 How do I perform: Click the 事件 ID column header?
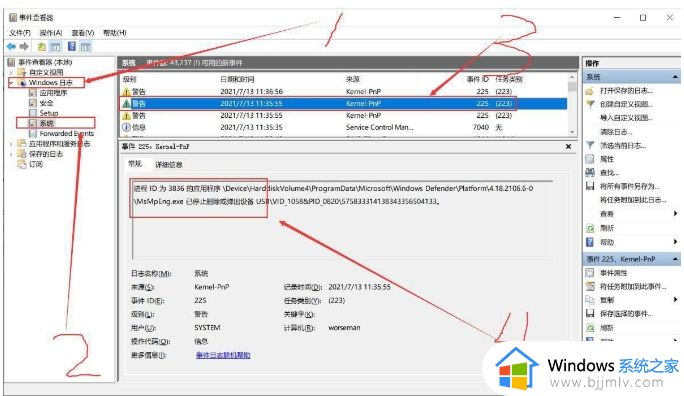coord(477,79)
